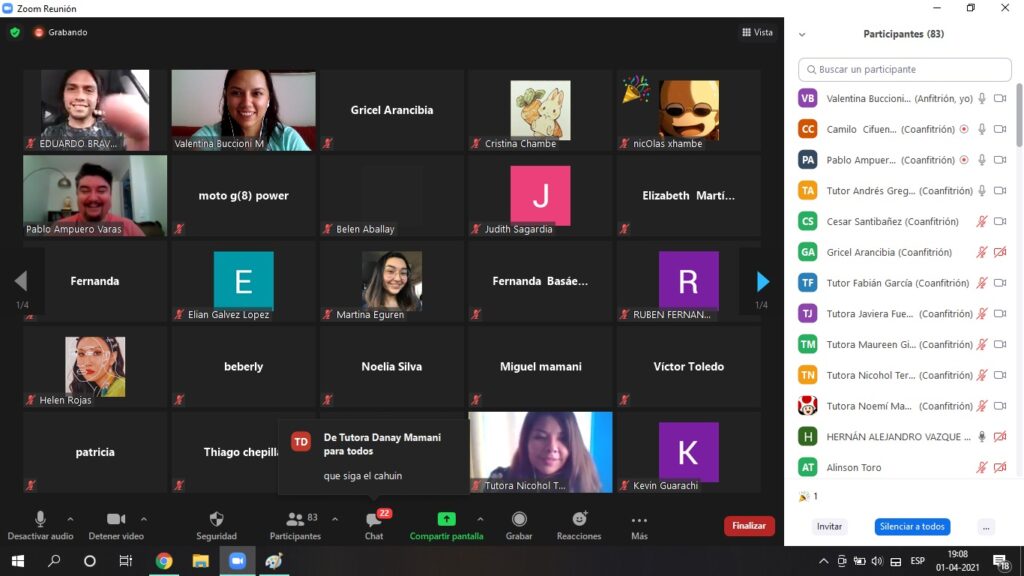Click the Grabar recording icon
Image resolution: width=1024 pixels, height=576 pixels.
(x=519, y=520)
